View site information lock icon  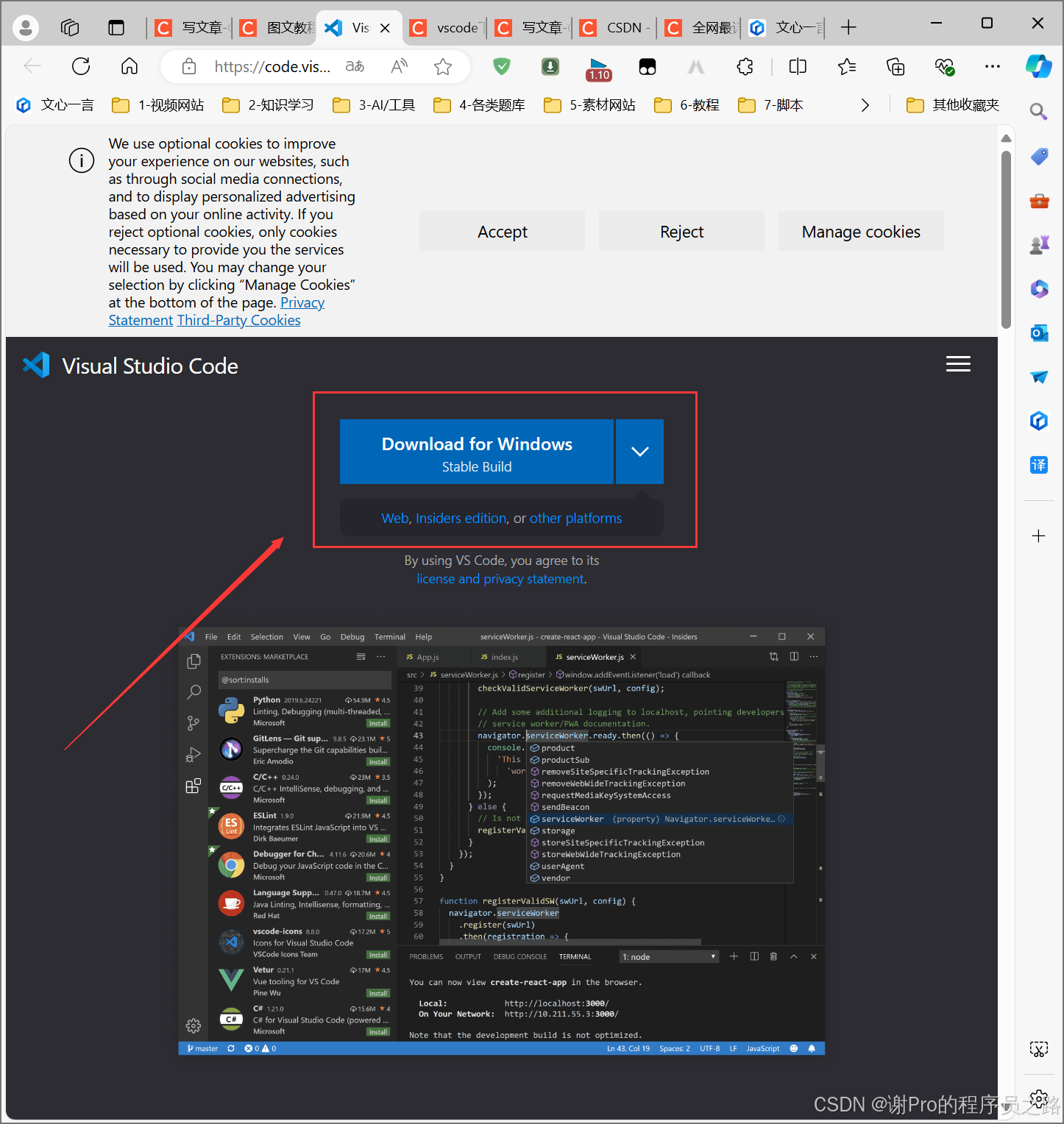189,67
